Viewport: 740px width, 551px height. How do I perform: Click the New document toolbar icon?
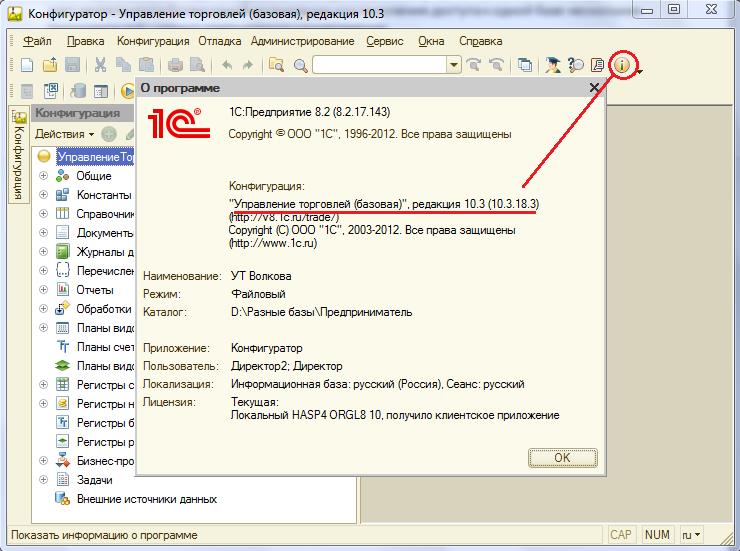point(27,65)
